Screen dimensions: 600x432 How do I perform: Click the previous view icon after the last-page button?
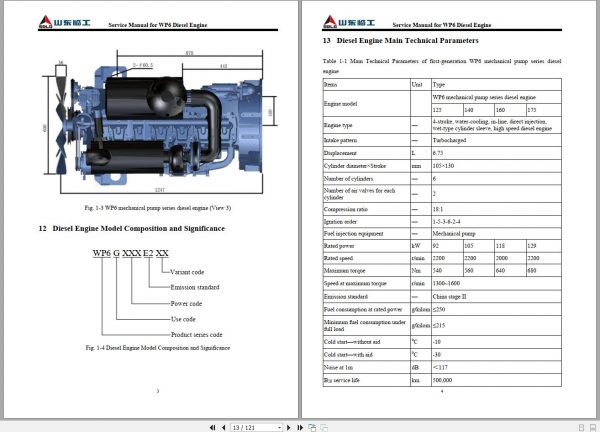click(x=312, y=427)
